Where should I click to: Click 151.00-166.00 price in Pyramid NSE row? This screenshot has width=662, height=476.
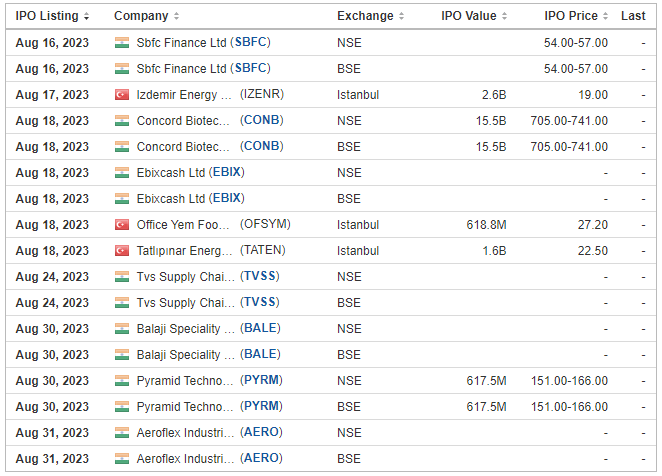click(569, 381)
